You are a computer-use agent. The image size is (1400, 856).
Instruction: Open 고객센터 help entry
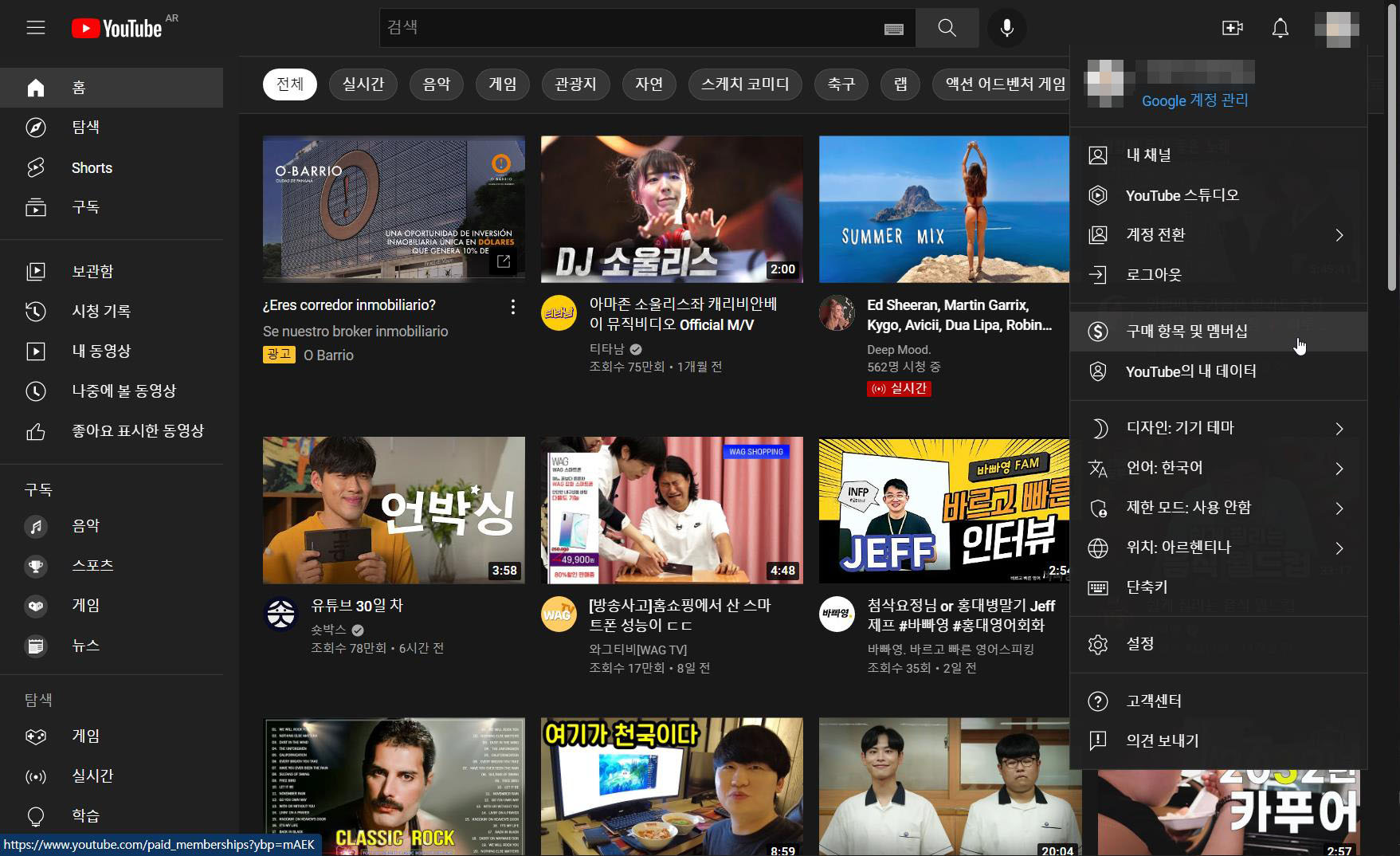1218,701
